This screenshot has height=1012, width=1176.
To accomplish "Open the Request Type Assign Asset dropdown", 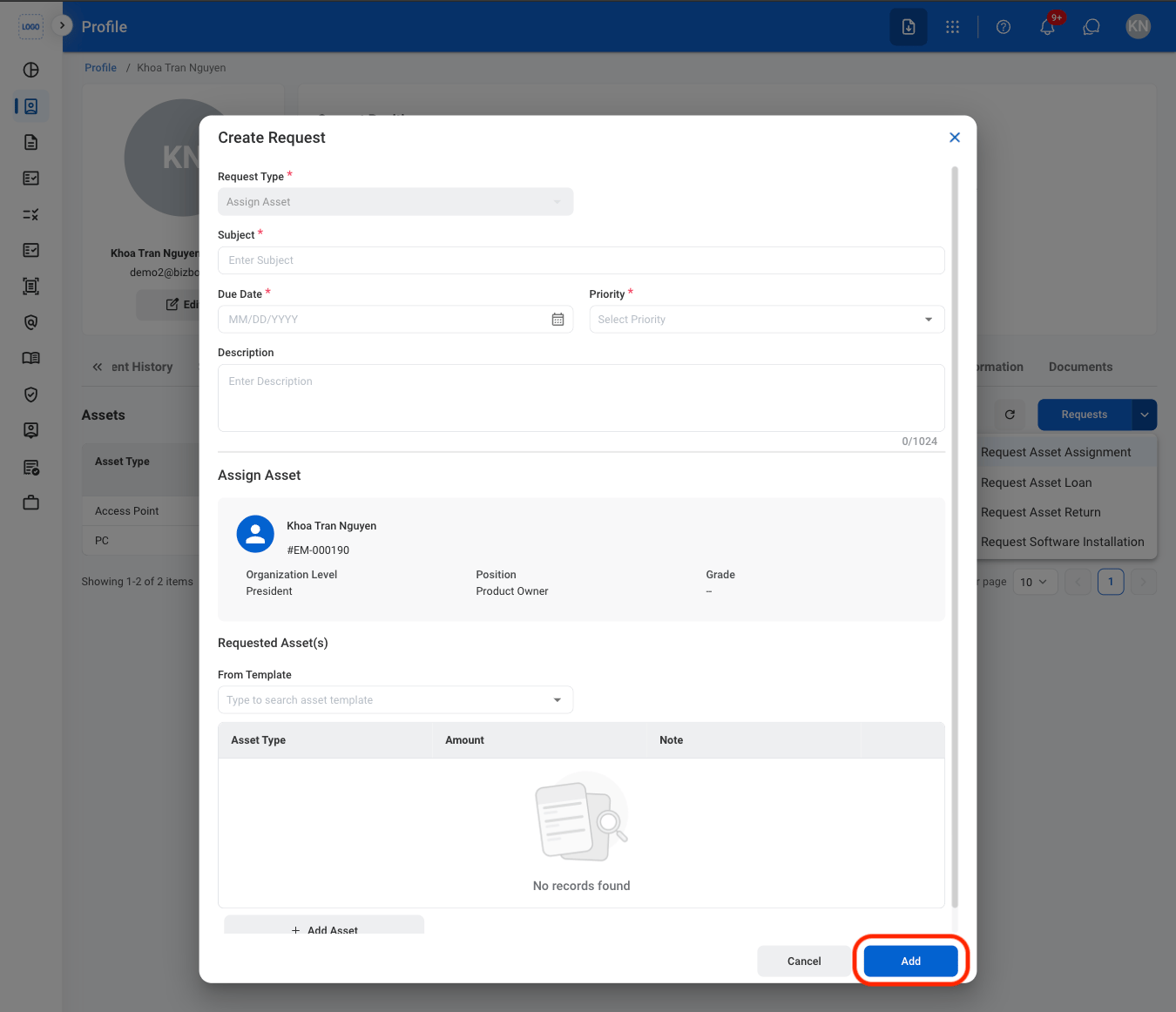I will tap(395, 202).
